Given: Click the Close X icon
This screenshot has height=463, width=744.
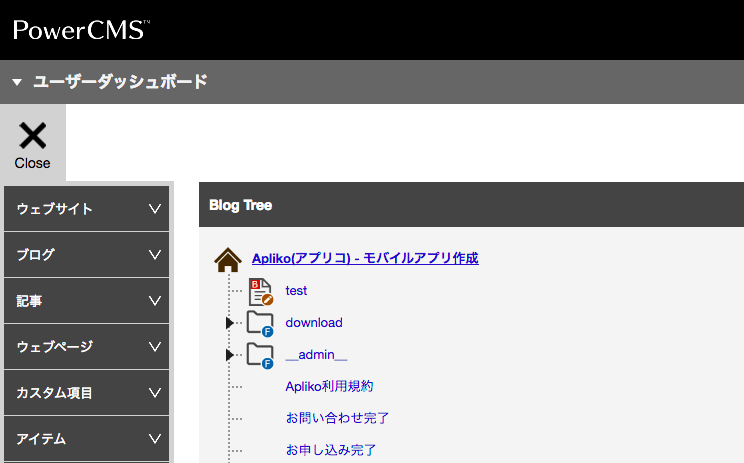Looking at the screenshot, I should (32, 136).
